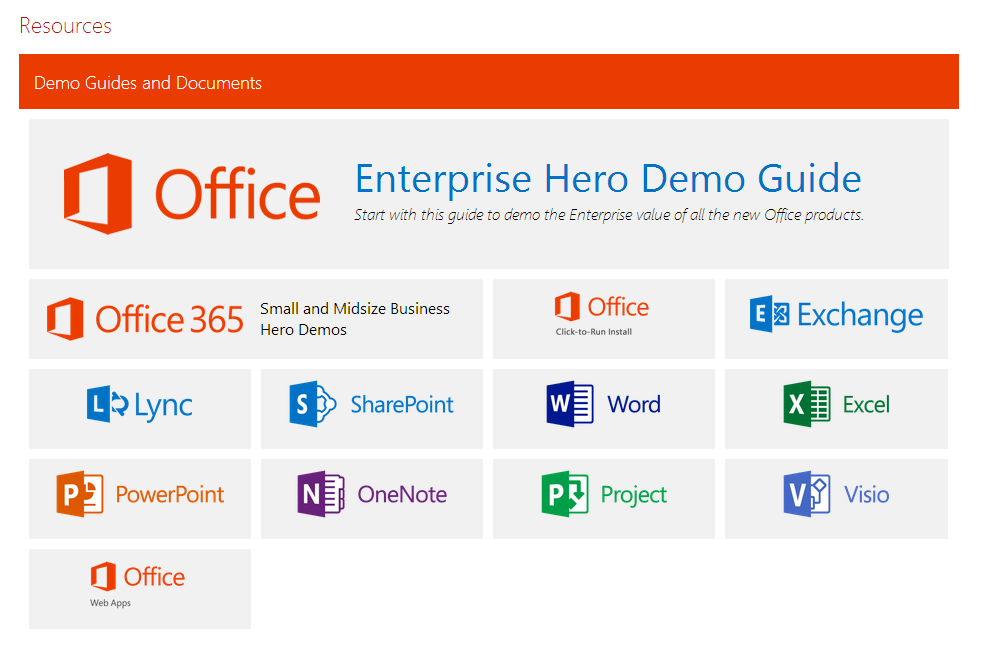Screen dimensions: 982x657
Task: Click the 'Resources' heading
Action: (65, 26)
